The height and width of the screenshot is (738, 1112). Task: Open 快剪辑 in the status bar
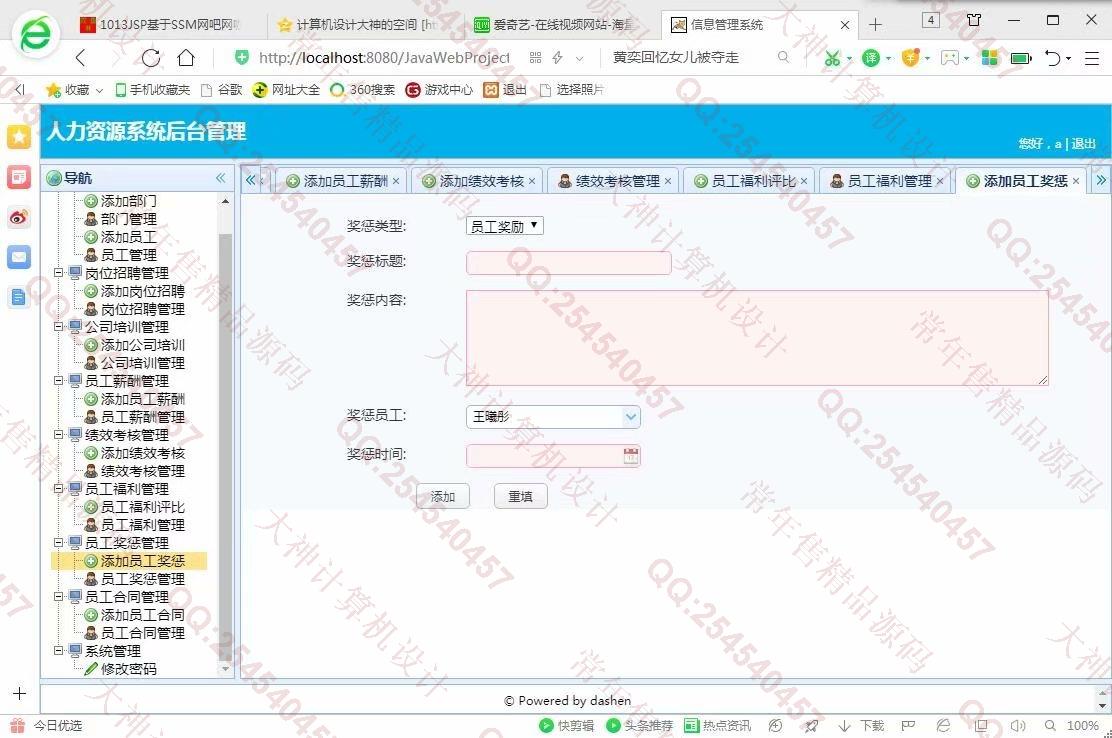pos(567,725)
